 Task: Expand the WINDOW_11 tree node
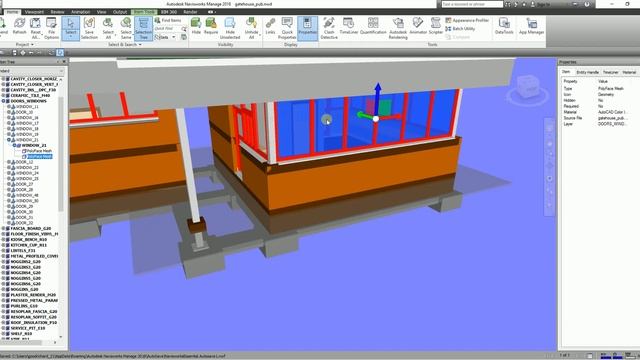pyautogui.click(x=9, y=107)
